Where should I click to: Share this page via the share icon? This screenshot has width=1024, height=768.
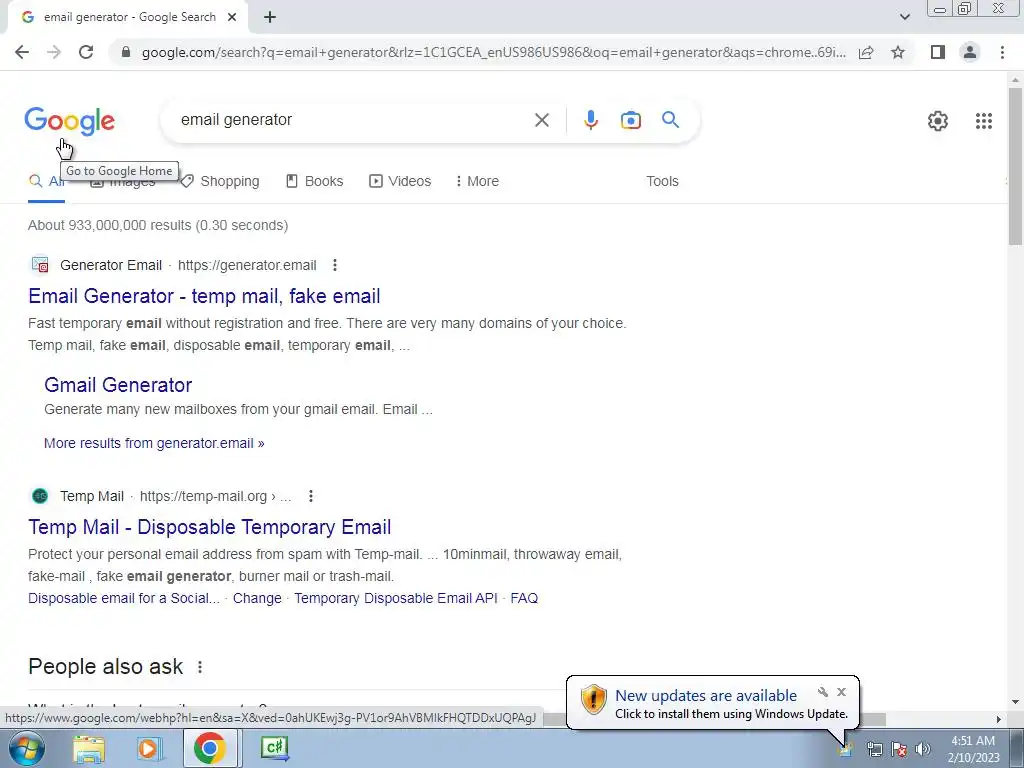click(866, 52)
